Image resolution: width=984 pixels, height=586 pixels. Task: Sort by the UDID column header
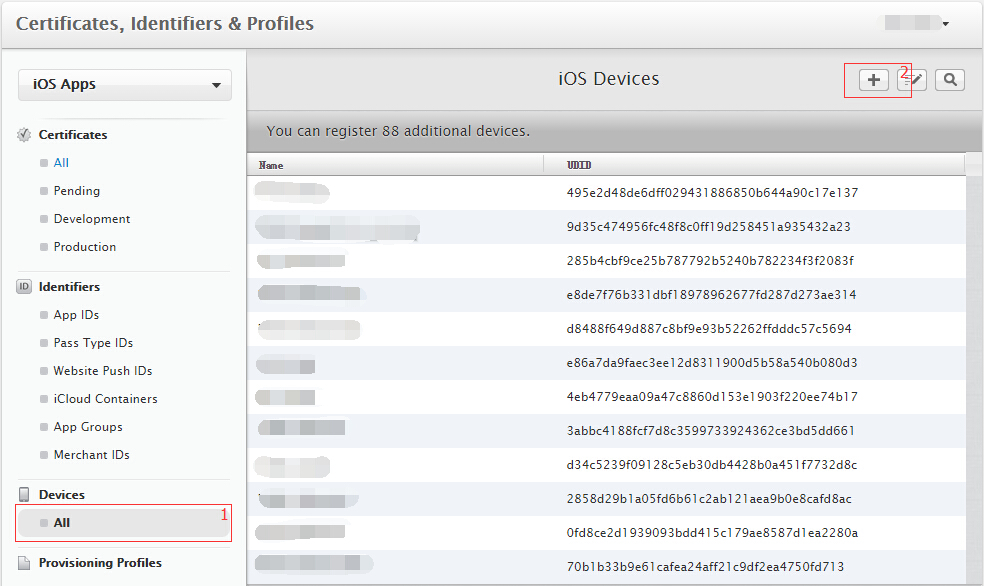[579, 165]
